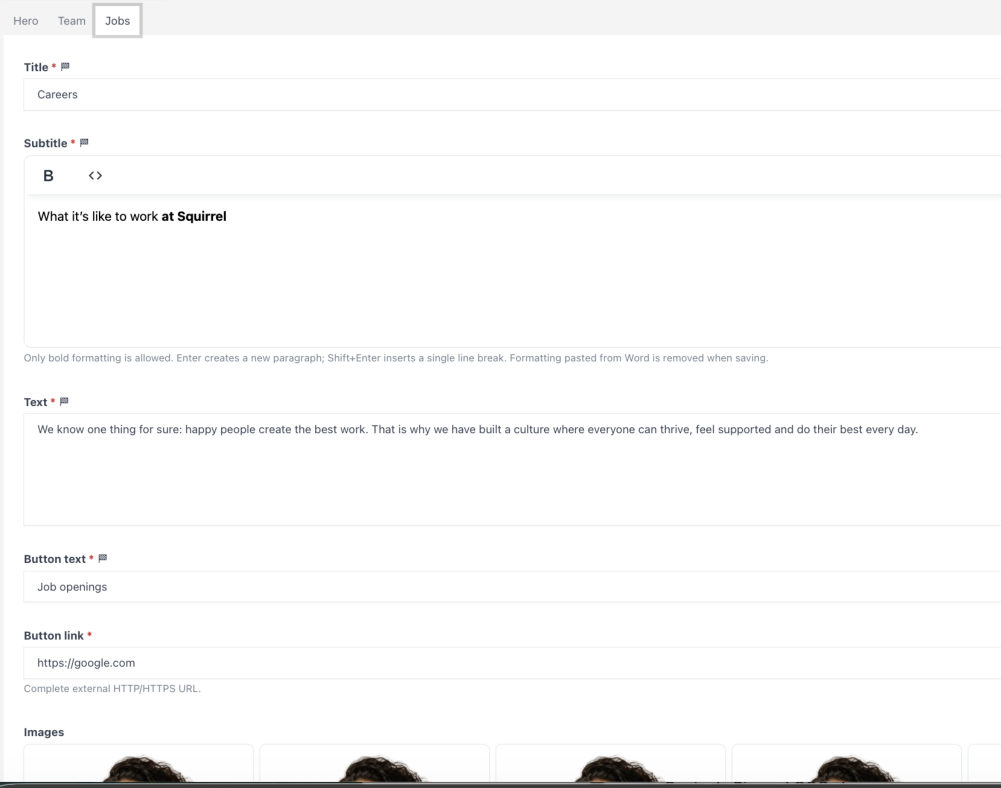Viewport: 1001px width, 788px height.
Task: Select the Jobs tab
Action: [x=117, y=21]
